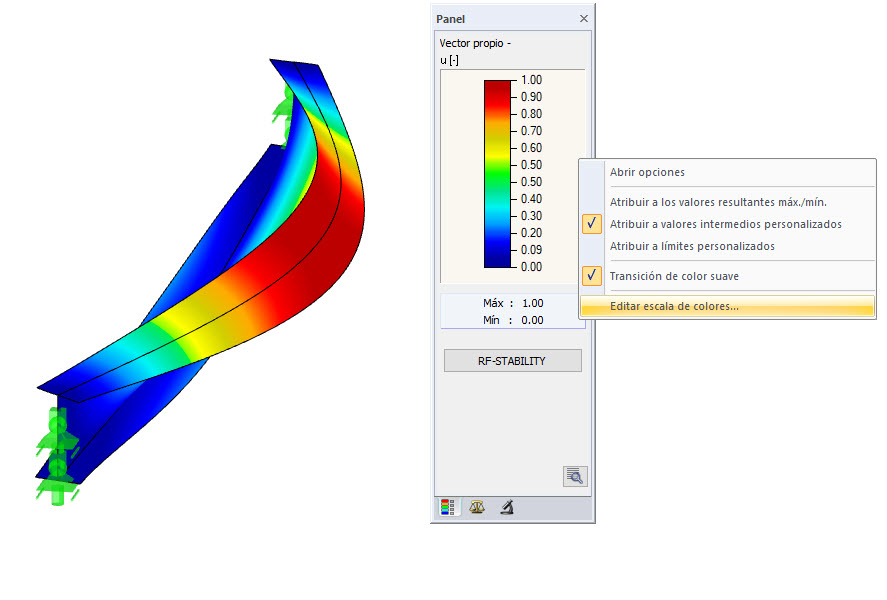This screenshot has width=887, height=600.
Task: Click the dark blue bottom of color scale
Action: [x=497, y=260]
